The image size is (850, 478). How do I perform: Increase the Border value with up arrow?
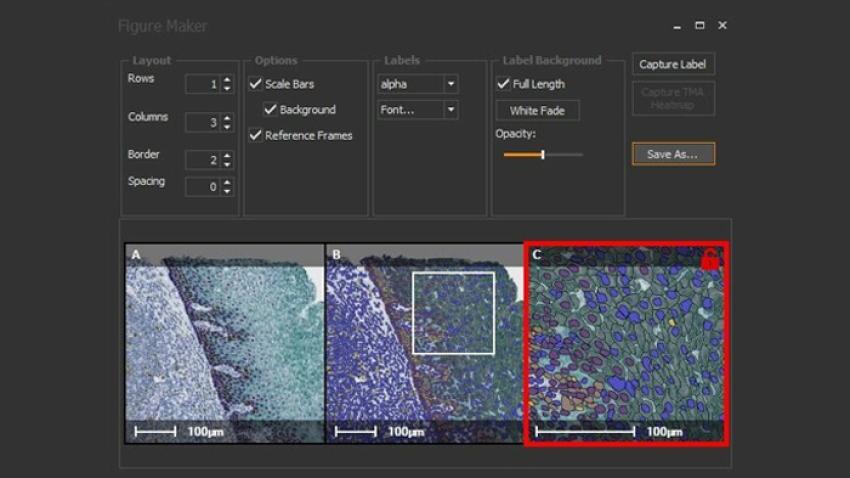tap(227, 156)
